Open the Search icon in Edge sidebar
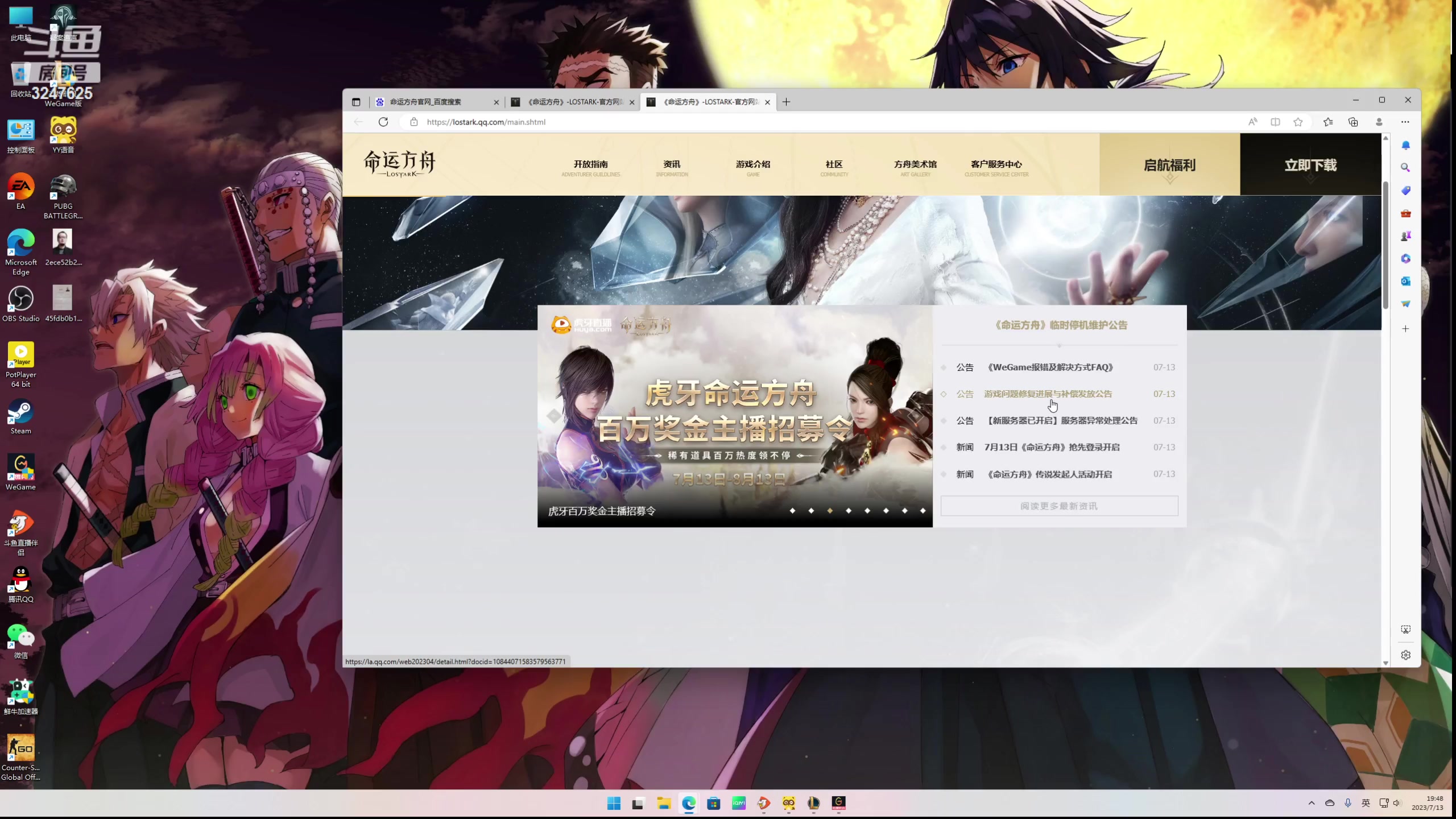Viewport: 1456px width, 819px height. click(1405, 168)
